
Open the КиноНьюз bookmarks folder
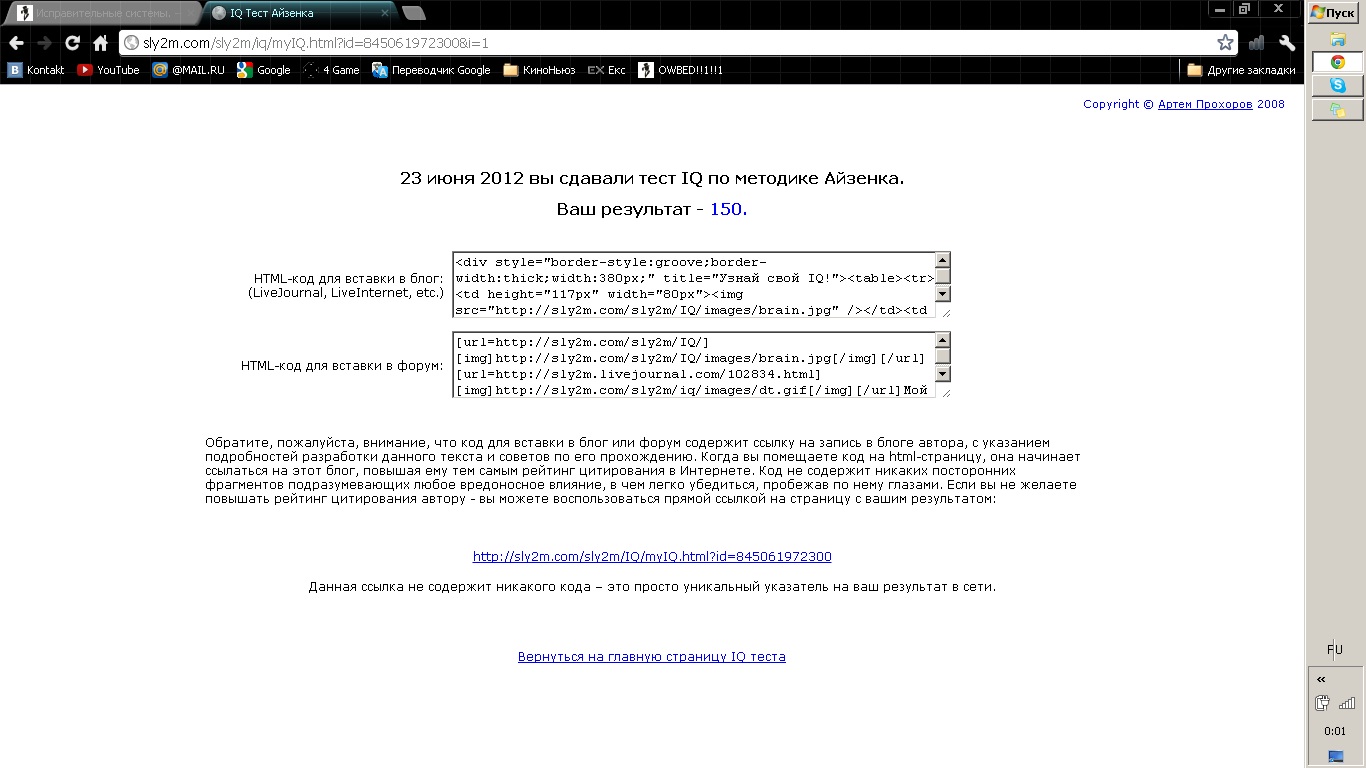coord(539,70)
